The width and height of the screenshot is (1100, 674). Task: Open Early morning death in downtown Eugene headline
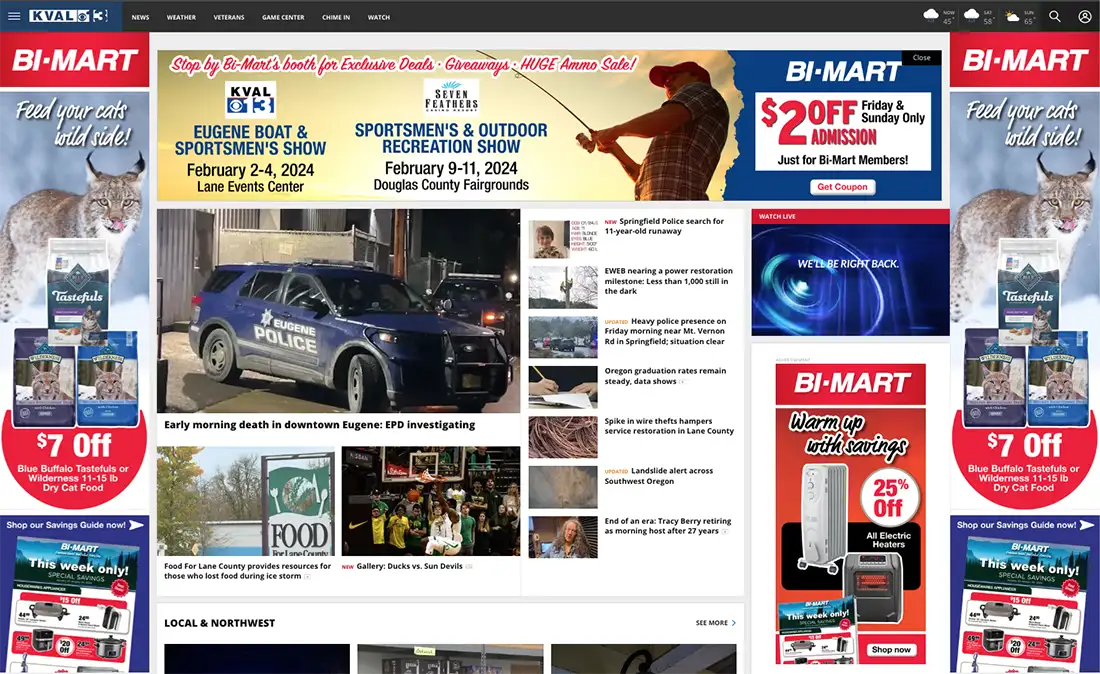pos(319,425)
